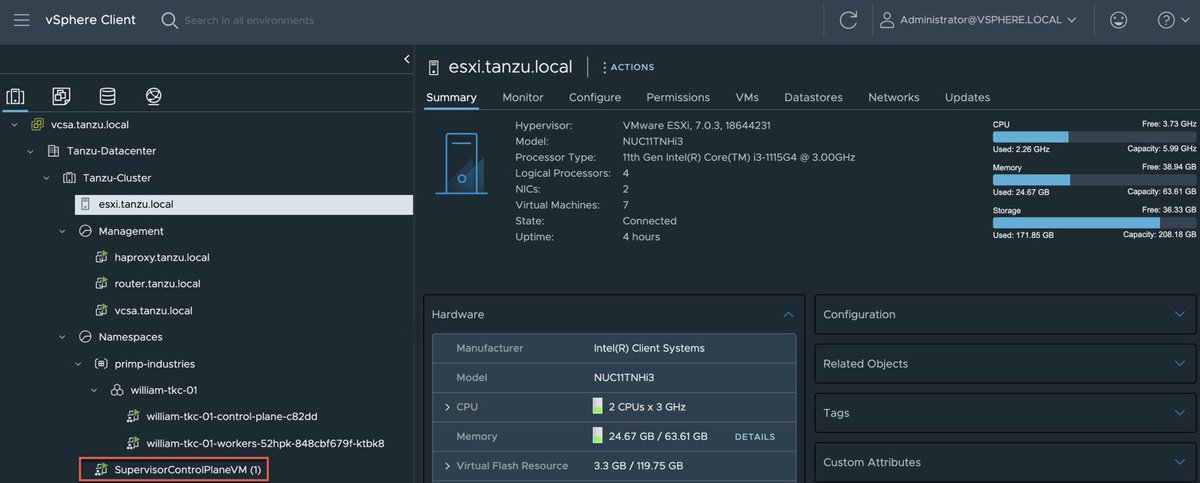Click the haproxy.tanzu.local VM icon
This screenshot has width=1200, height=483.
[101, 257]
